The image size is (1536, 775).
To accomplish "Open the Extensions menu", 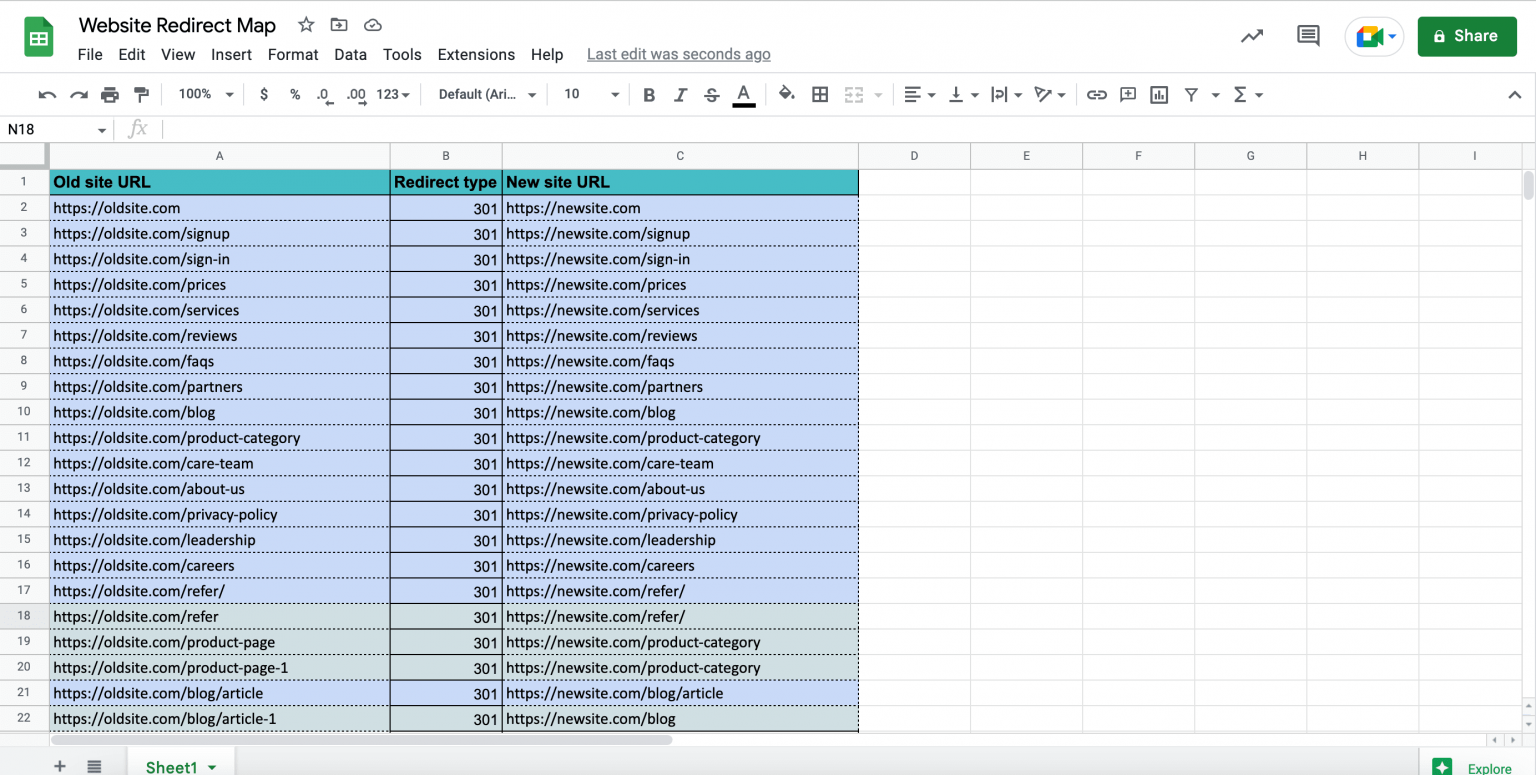I will [x=476, y=55].
